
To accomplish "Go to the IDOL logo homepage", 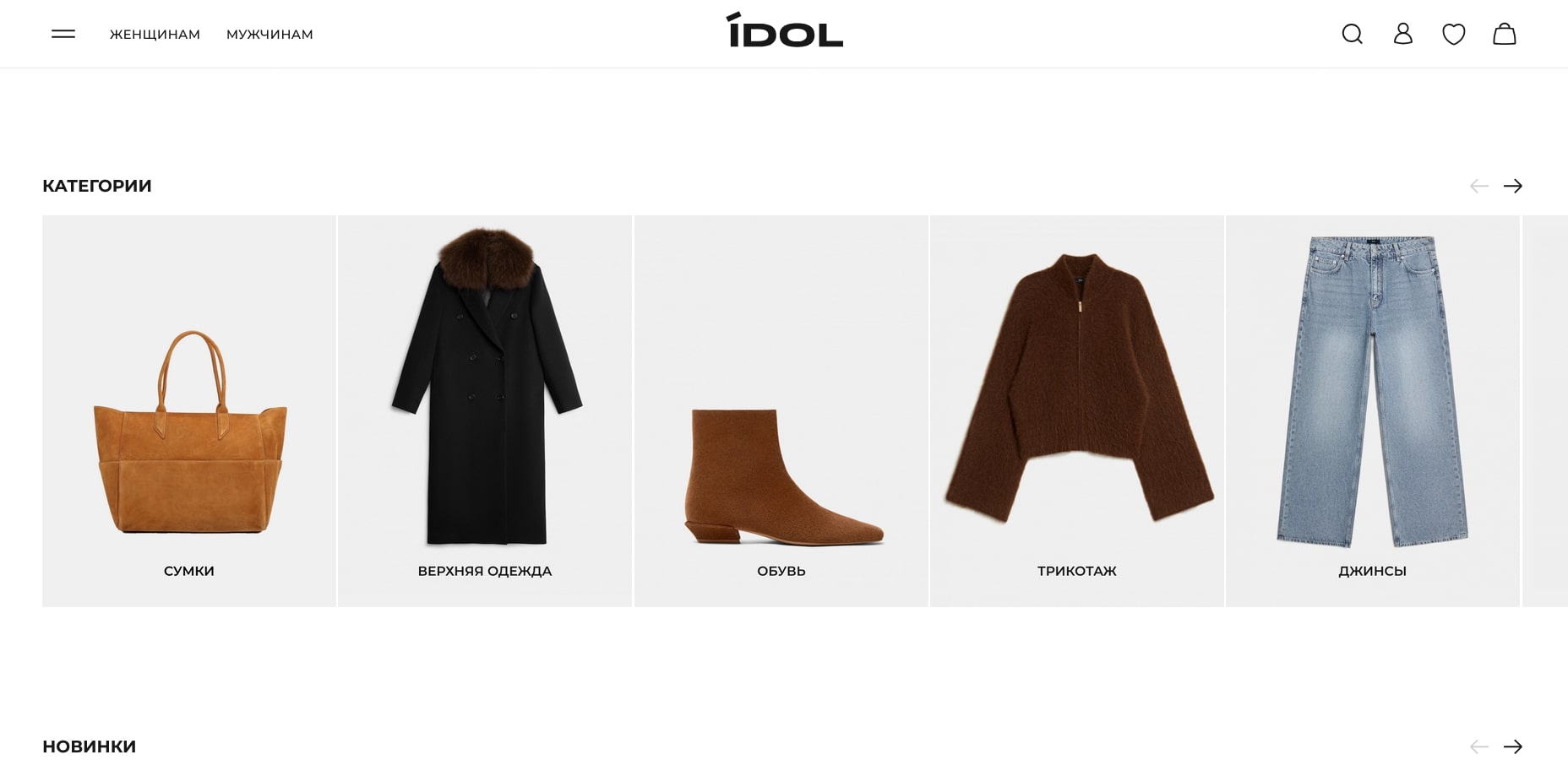I will coord(784,30).
